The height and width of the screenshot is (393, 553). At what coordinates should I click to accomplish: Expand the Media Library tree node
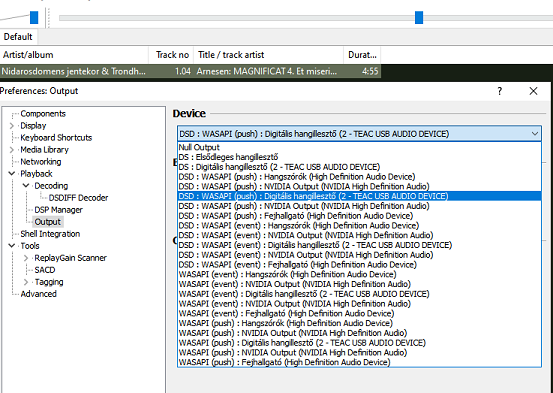12,150
